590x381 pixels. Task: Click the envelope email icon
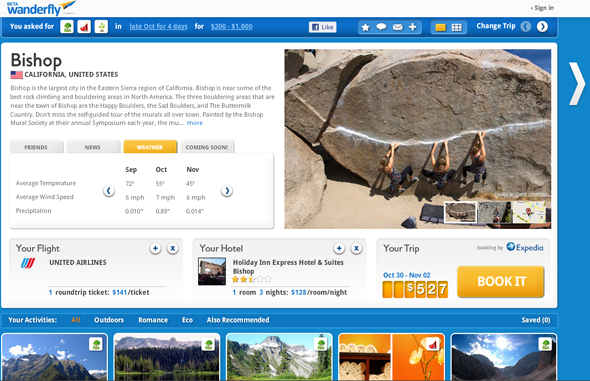[x=397, y=27]
